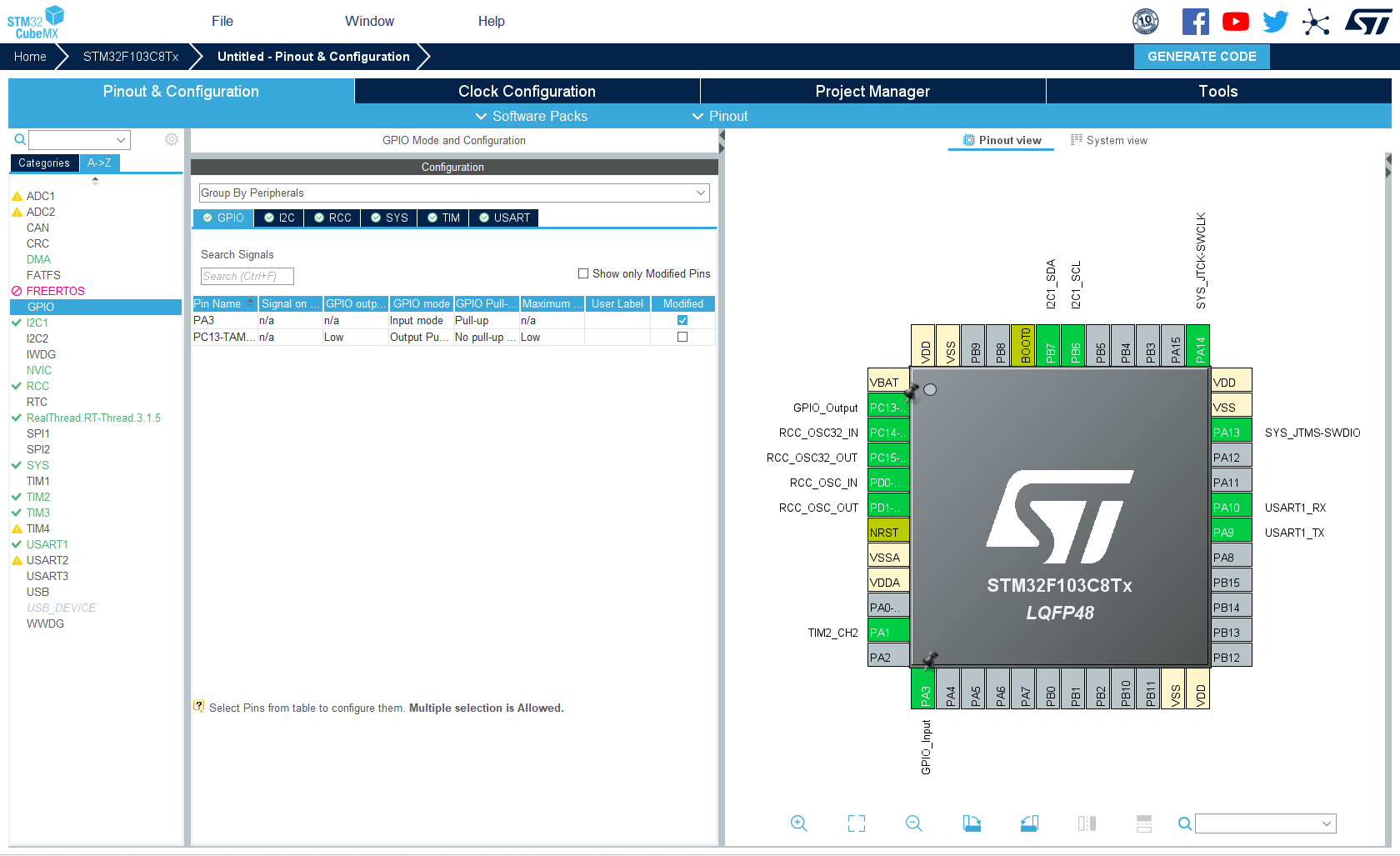Sort the table by Pin Name column
This screenshot has width=1400, height=856.
point(225,303)
